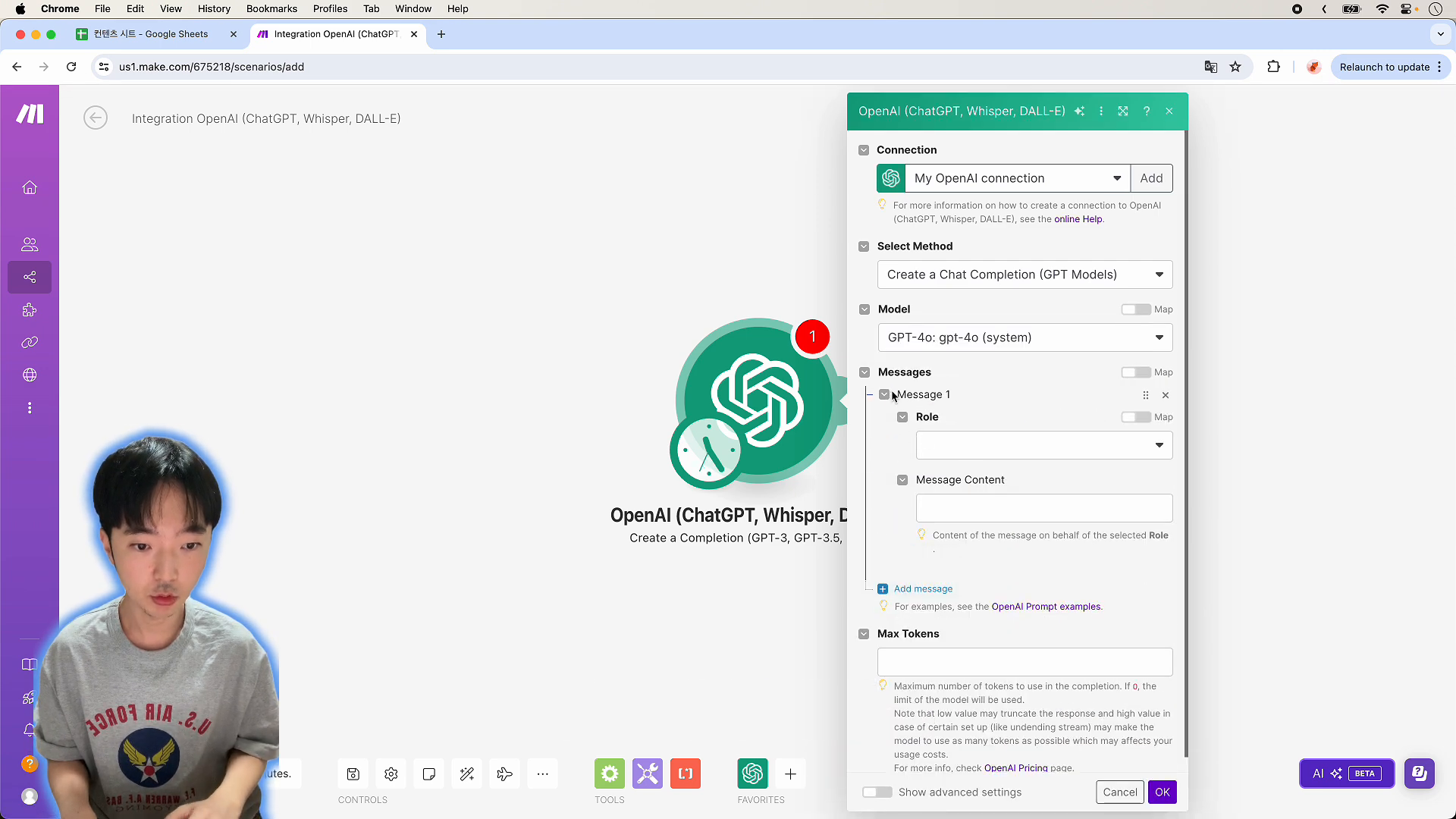The height and width of the screenshot is (819, 1456).
Task: Click the Save scenario disk icon
Action: [353, 773]
